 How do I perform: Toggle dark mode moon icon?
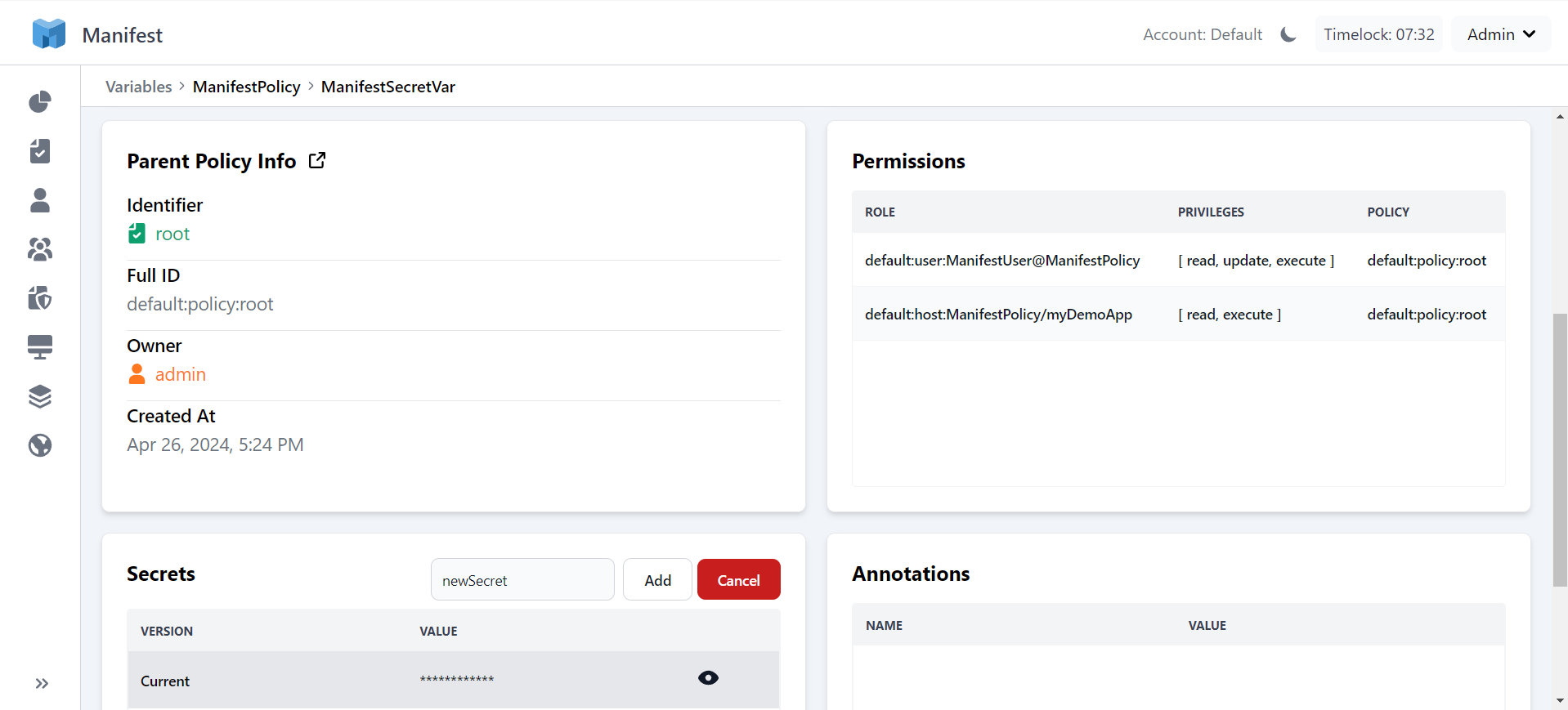coord(1288,34)
